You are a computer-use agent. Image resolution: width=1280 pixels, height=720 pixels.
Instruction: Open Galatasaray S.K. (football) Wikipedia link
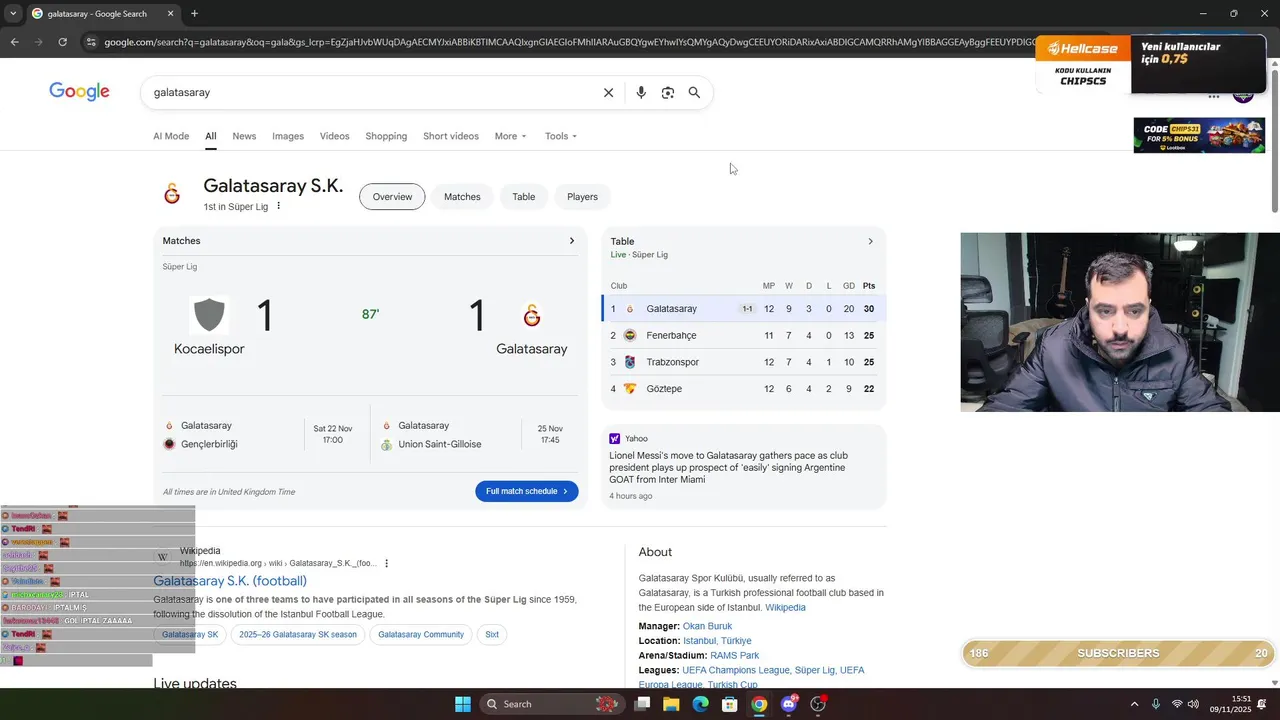tap(230, 581)
